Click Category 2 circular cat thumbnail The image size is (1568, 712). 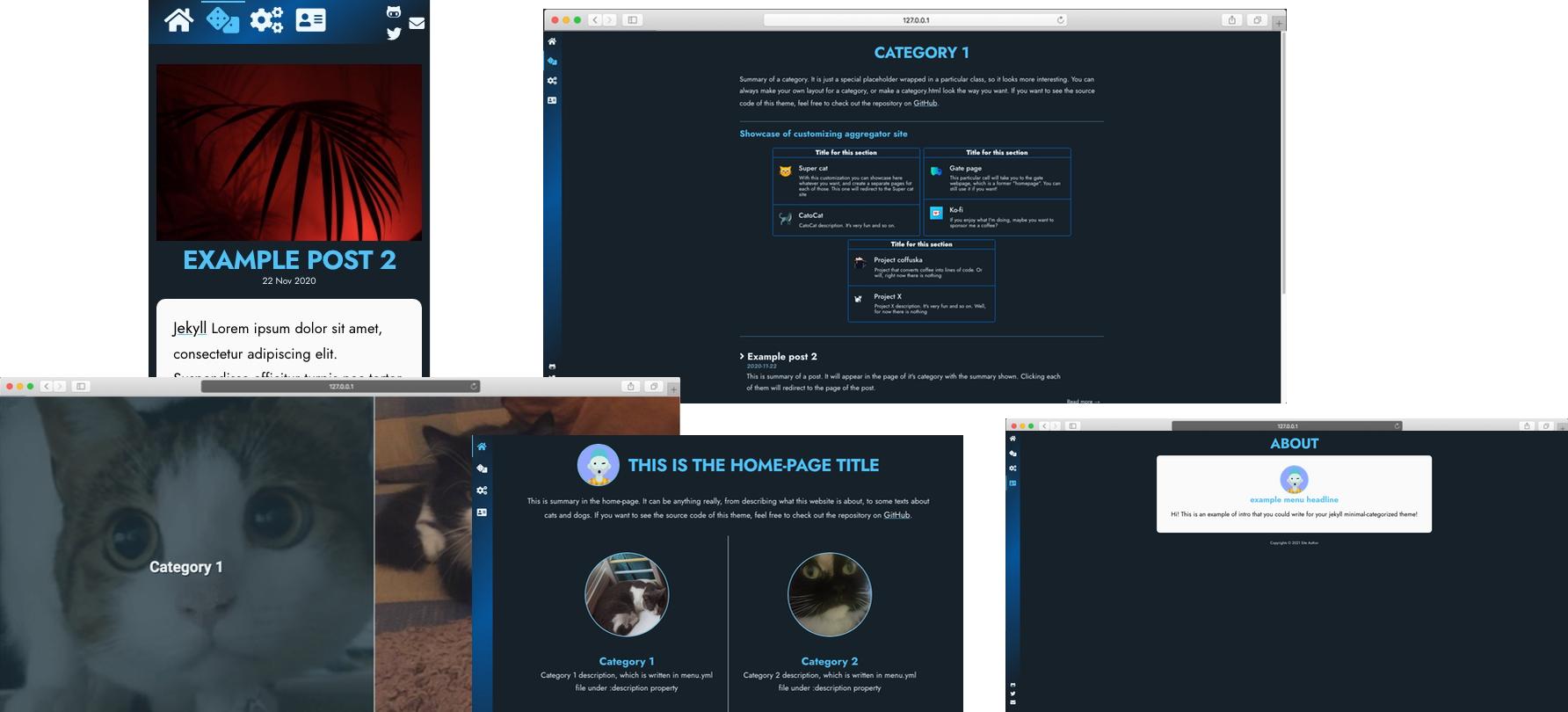[x=830, y=594]
